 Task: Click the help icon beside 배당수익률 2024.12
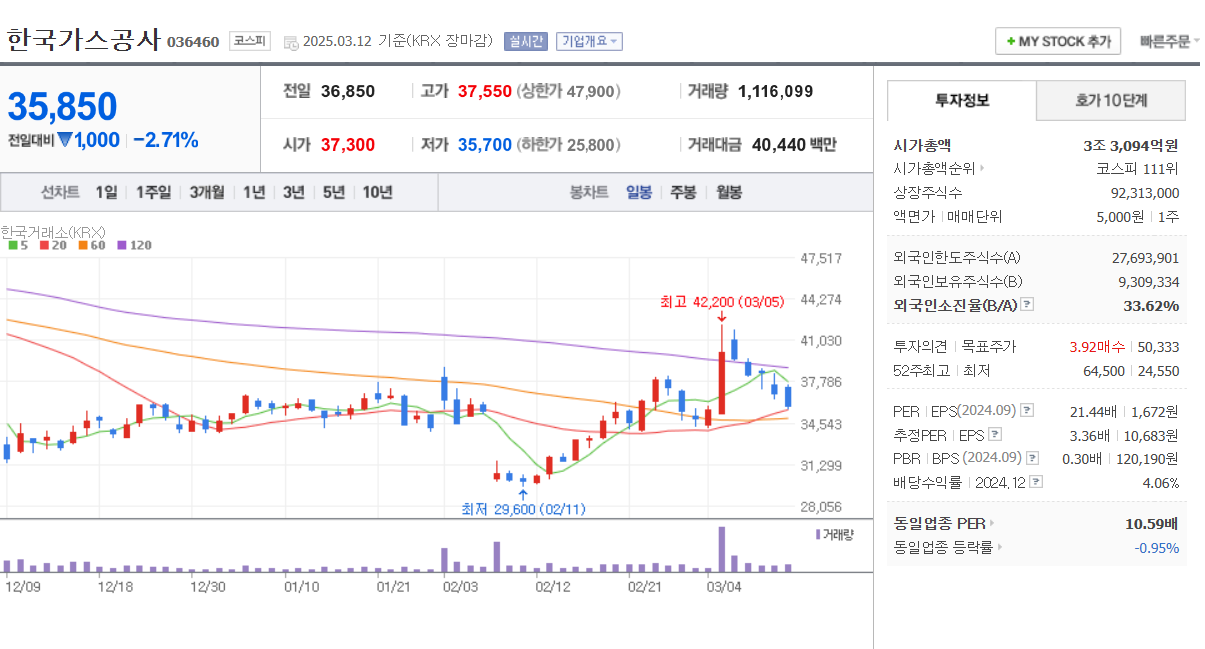1036,482
